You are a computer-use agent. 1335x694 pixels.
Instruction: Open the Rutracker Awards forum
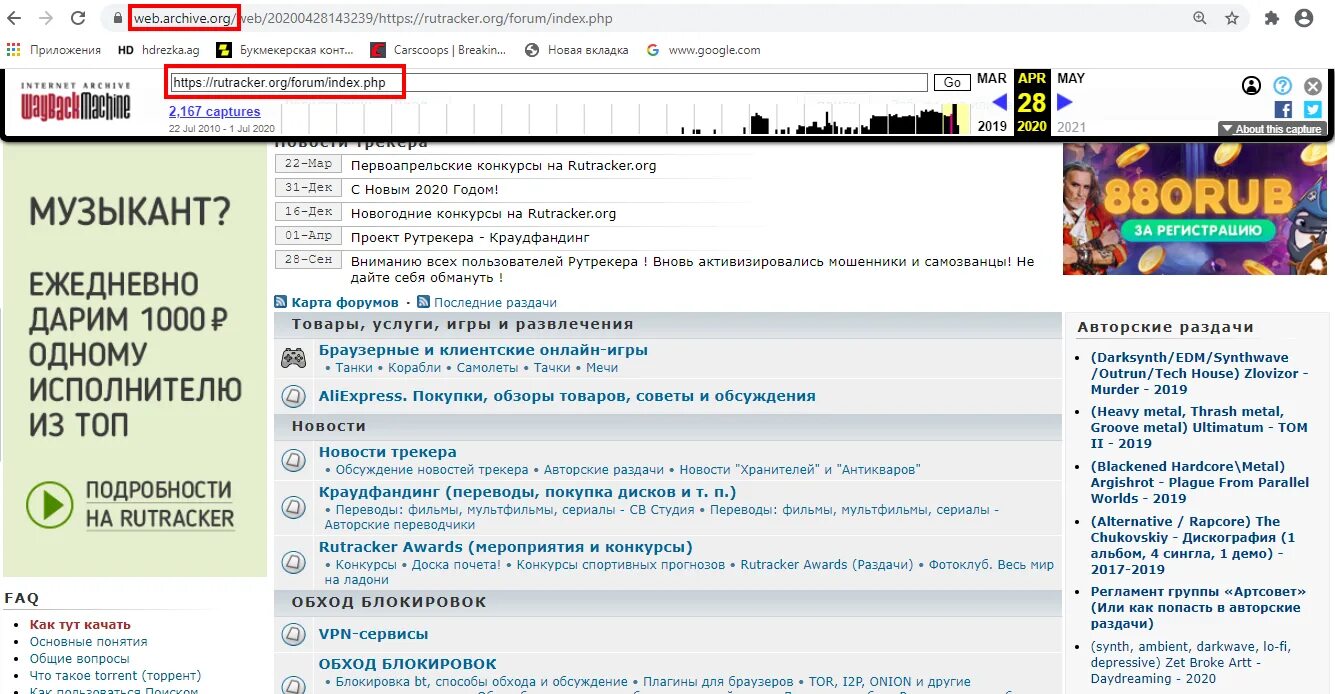pyautogui.click(x=505, y=547)
